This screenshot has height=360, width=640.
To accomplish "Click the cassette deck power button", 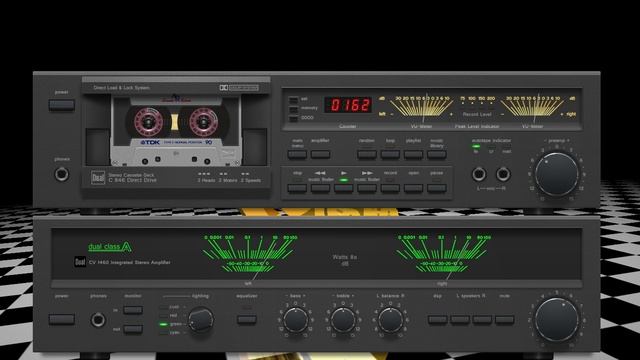I will (x=62, y=105).
